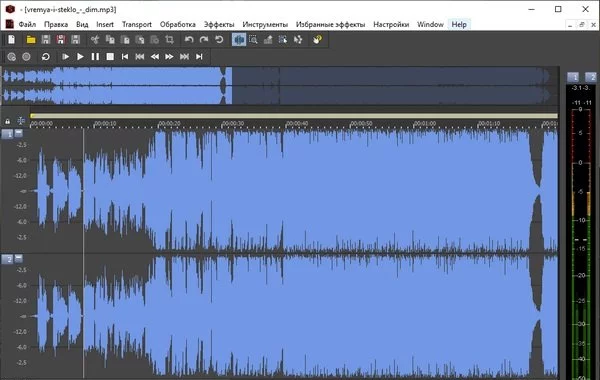
Task: Open the Файл menu
Action: [27, 24]
